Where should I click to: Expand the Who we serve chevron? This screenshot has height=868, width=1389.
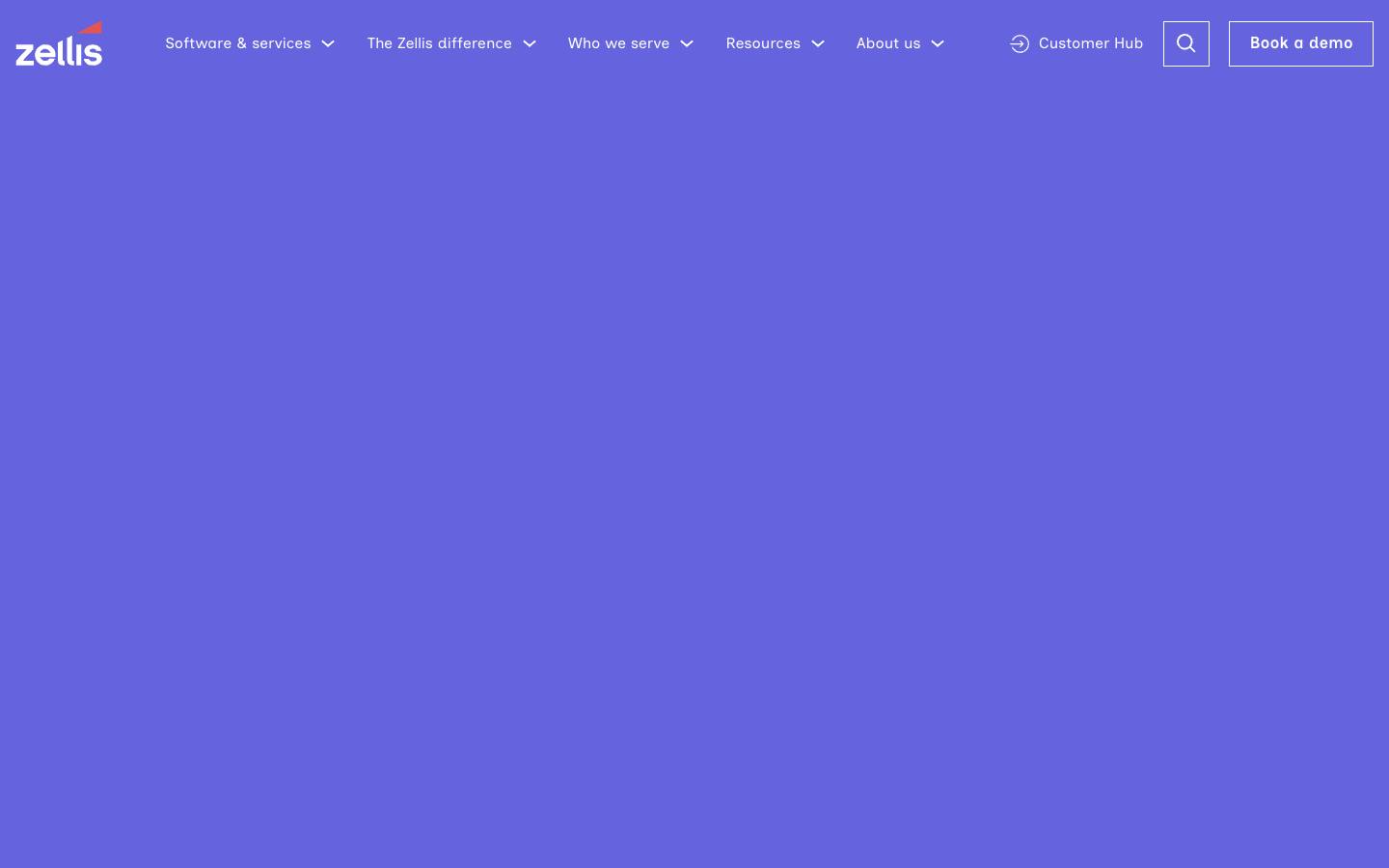click(x=687, y=43)
